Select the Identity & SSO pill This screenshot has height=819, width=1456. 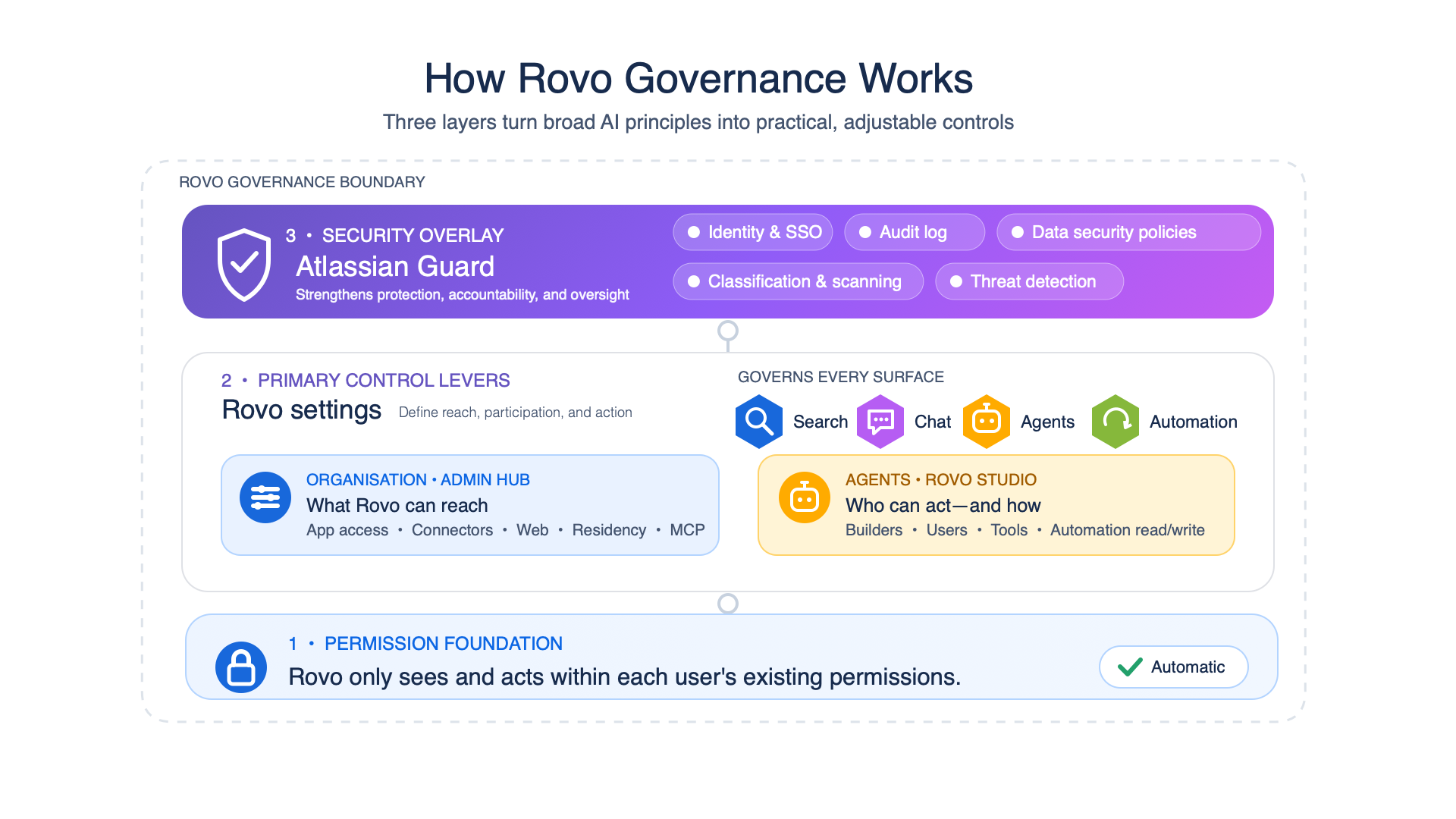753,232
